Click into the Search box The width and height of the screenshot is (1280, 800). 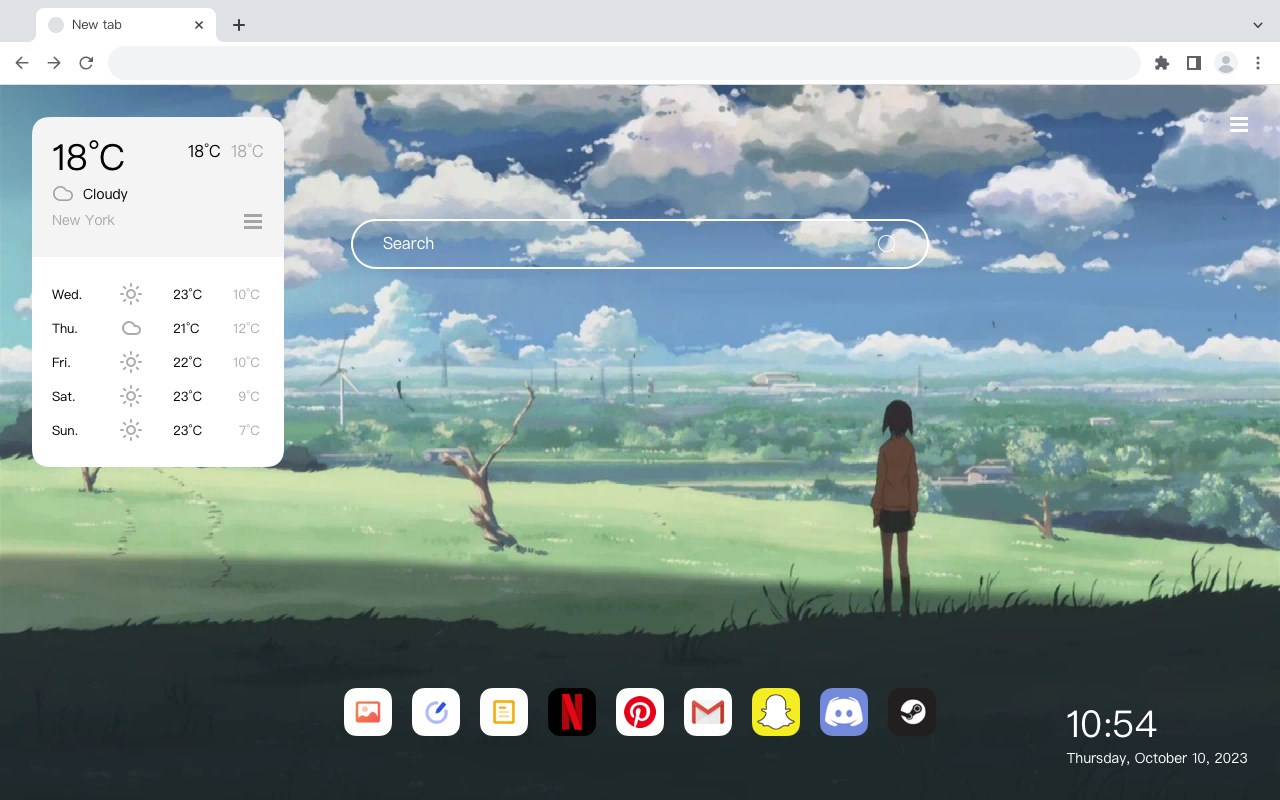coord(640,244)
